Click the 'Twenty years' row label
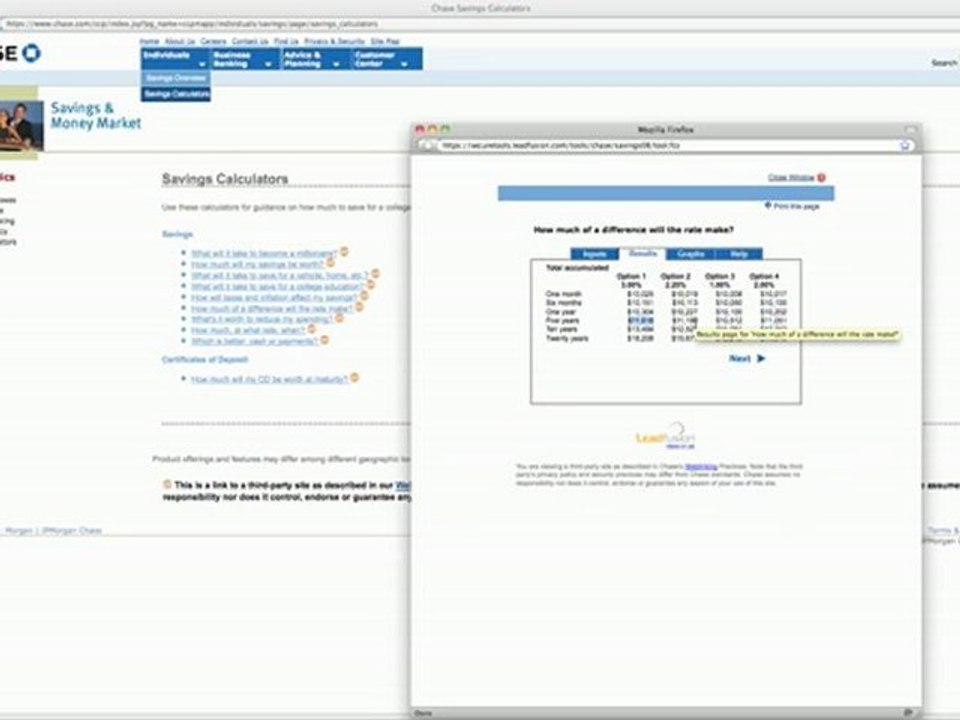Viewport: 960px width, 720px height. [567, 339]
